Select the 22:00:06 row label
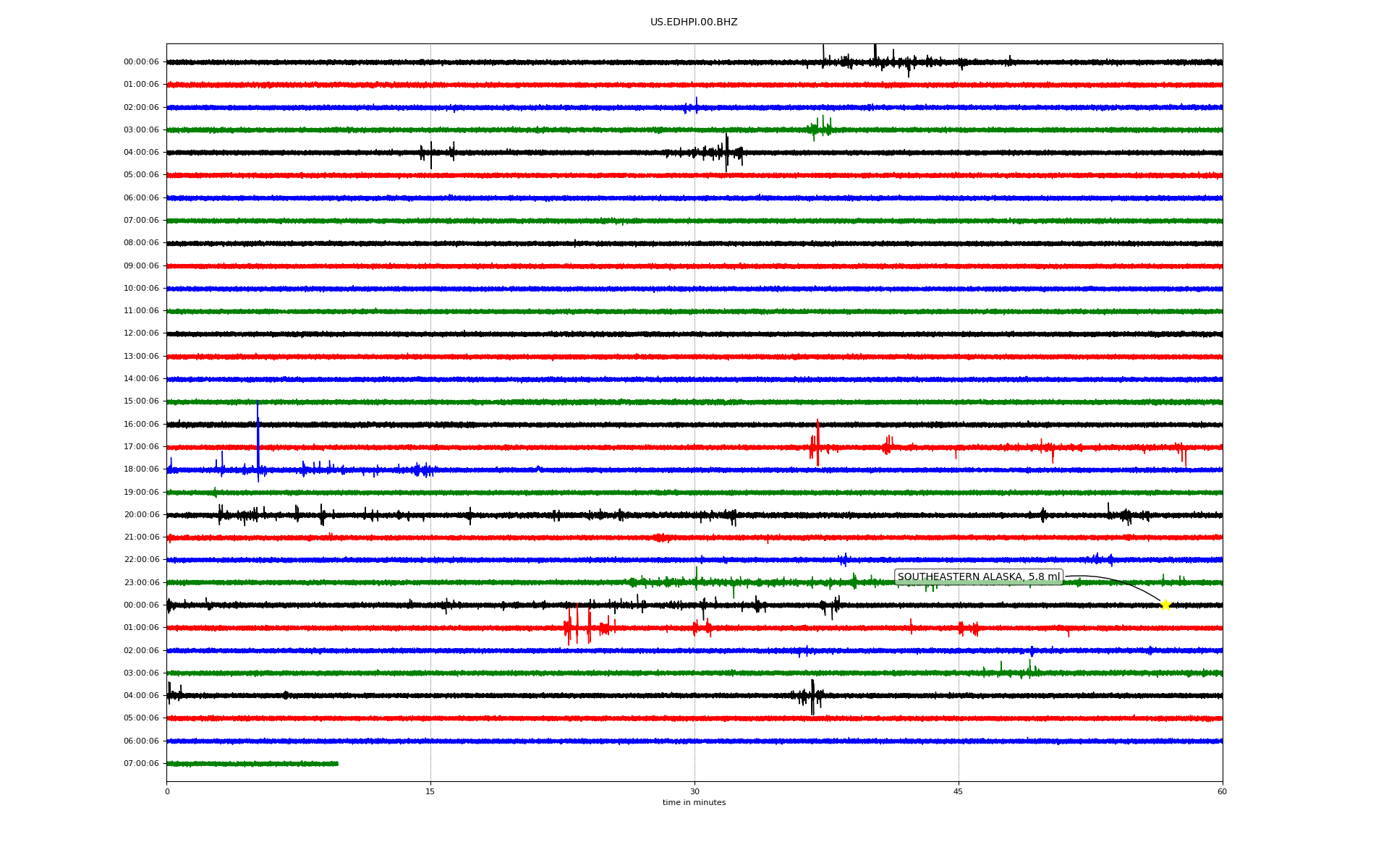The height and width of the screenshot is (868, 1389). point(141,559)
